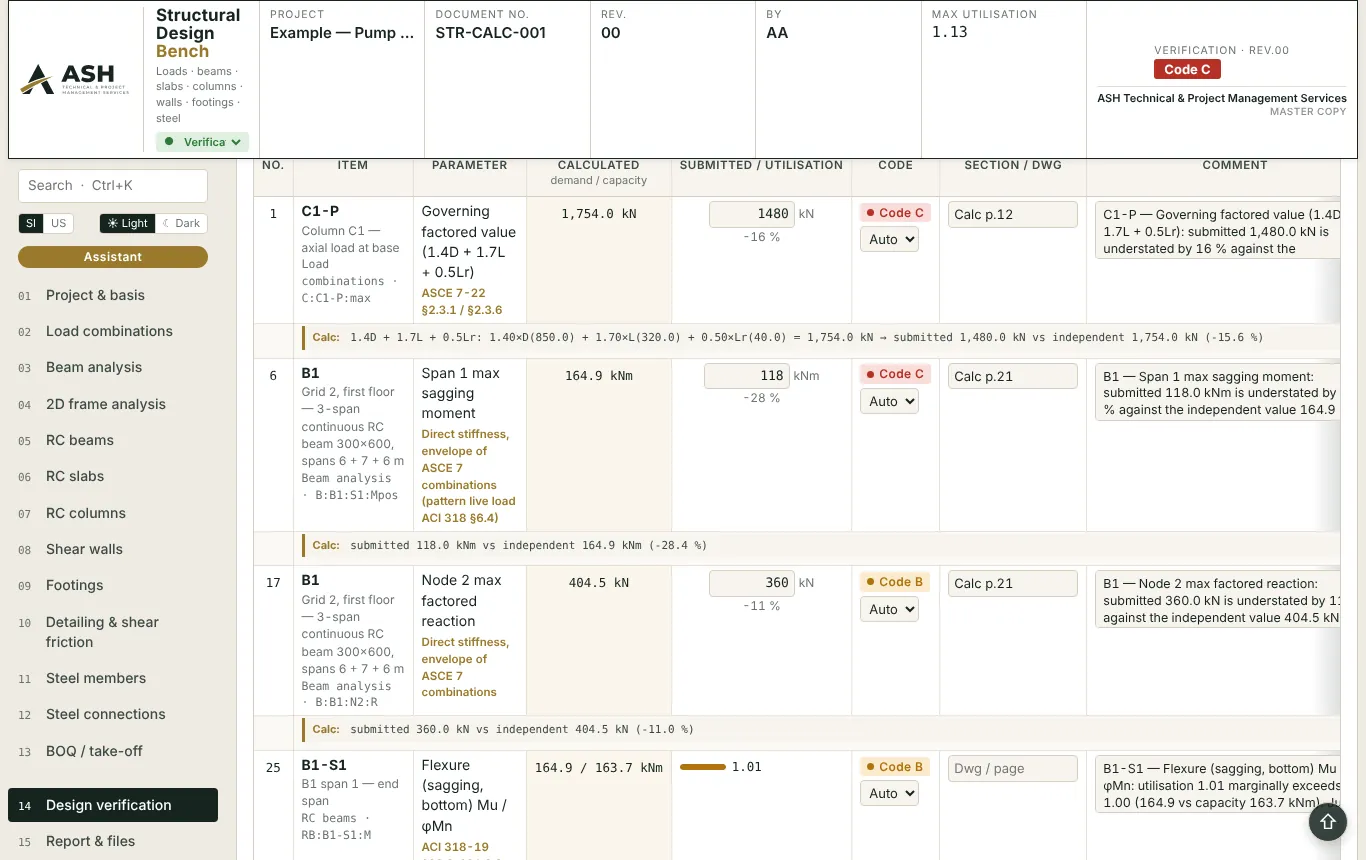The width and height of the screenshot is (1366, 860).
Task: Open RC slabs section
Action: coord(113,476)
